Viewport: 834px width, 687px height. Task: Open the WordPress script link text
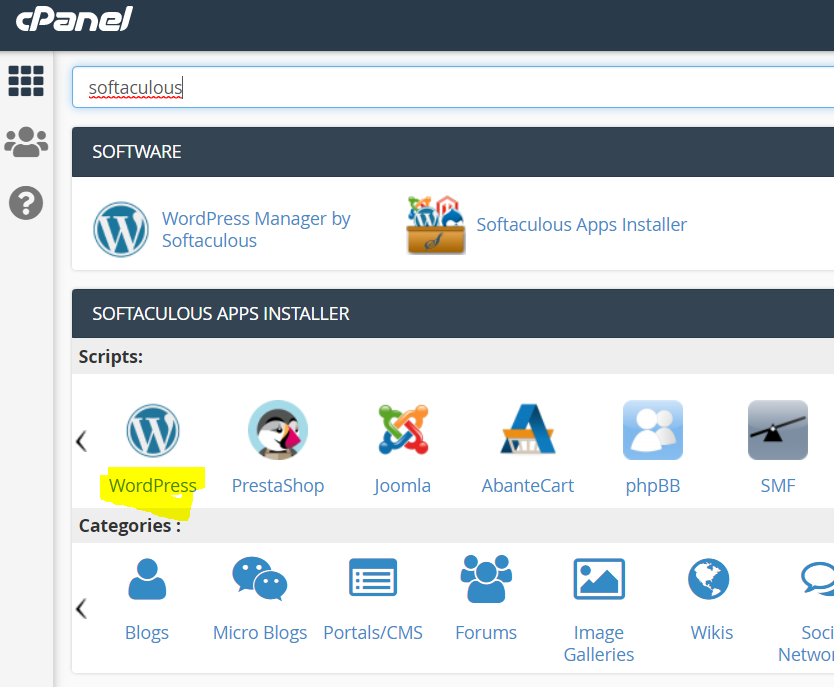(153, 485)
